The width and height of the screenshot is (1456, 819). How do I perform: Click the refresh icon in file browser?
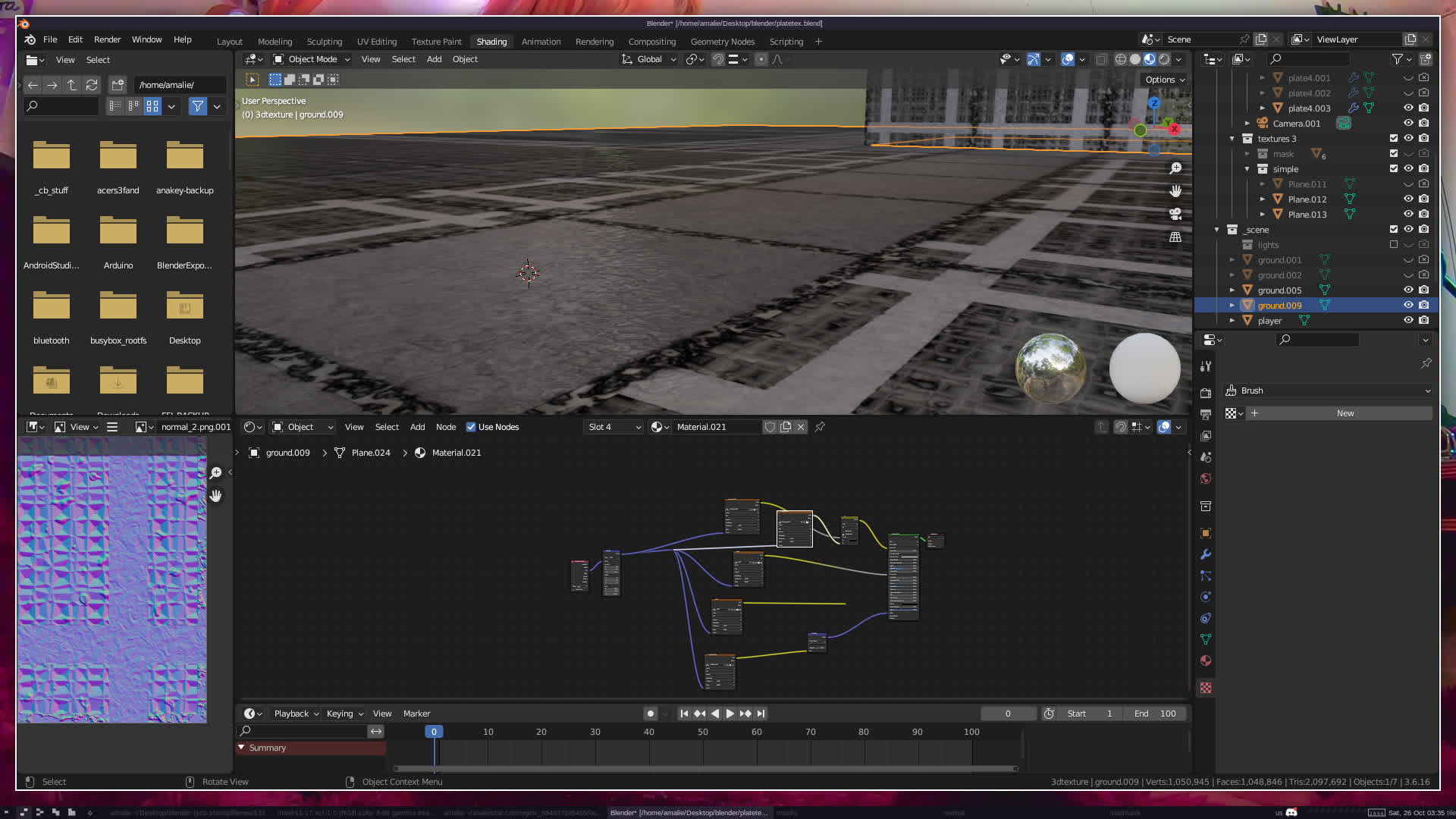[x=92, y=85]
